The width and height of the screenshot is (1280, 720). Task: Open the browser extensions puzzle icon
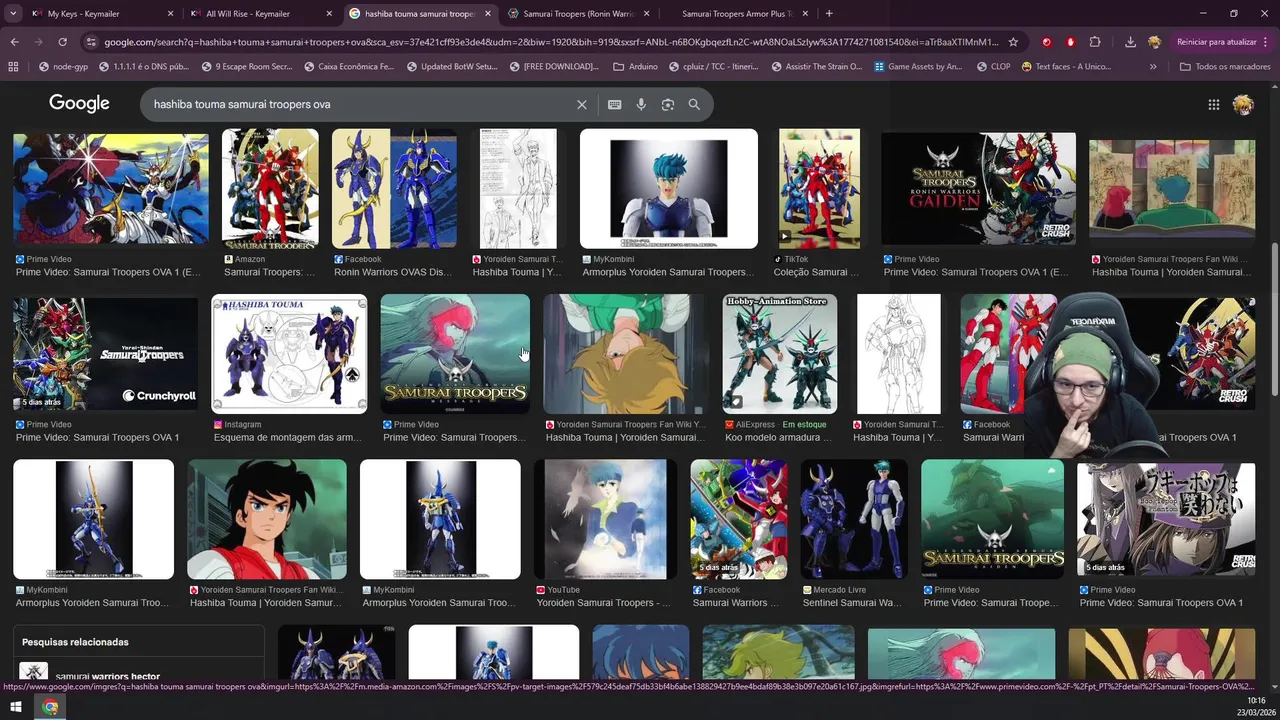click(x=1095, y=42)
